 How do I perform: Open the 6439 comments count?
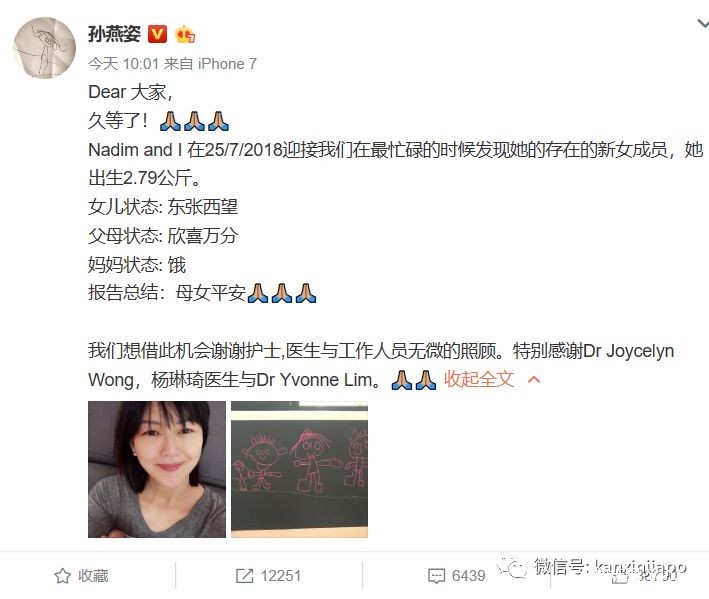tap(468, 575)
